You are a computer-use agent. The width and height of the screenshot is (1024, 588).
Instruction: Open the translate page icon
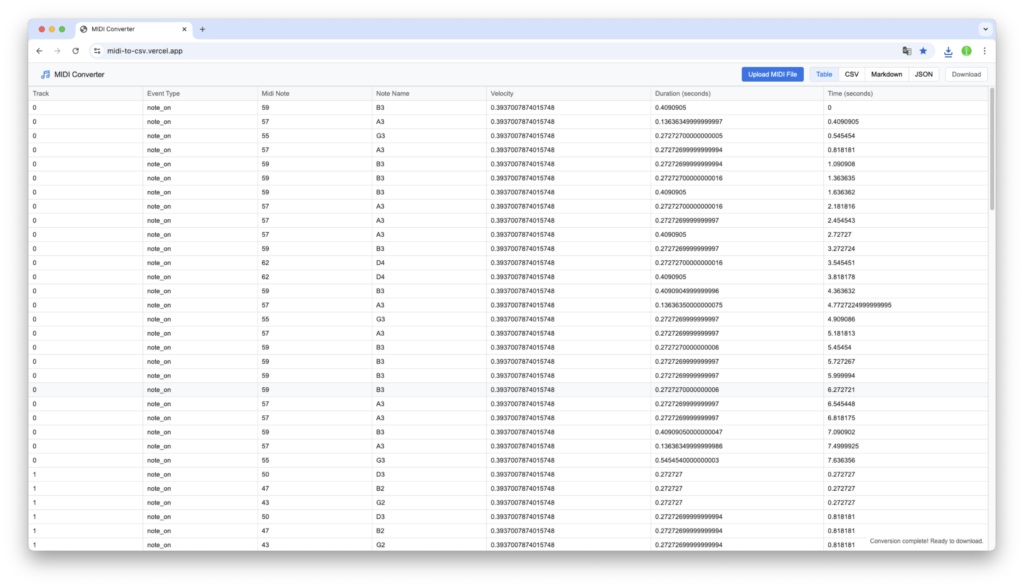point(907,50)
